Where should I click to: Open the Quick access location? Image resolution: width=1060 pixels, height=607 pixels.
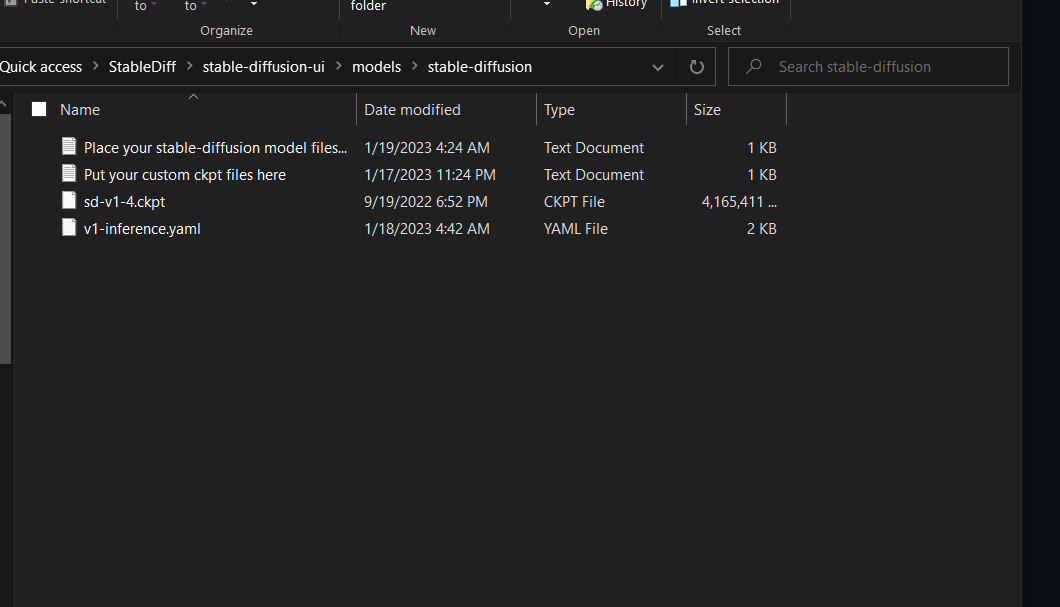coord(41,66)
